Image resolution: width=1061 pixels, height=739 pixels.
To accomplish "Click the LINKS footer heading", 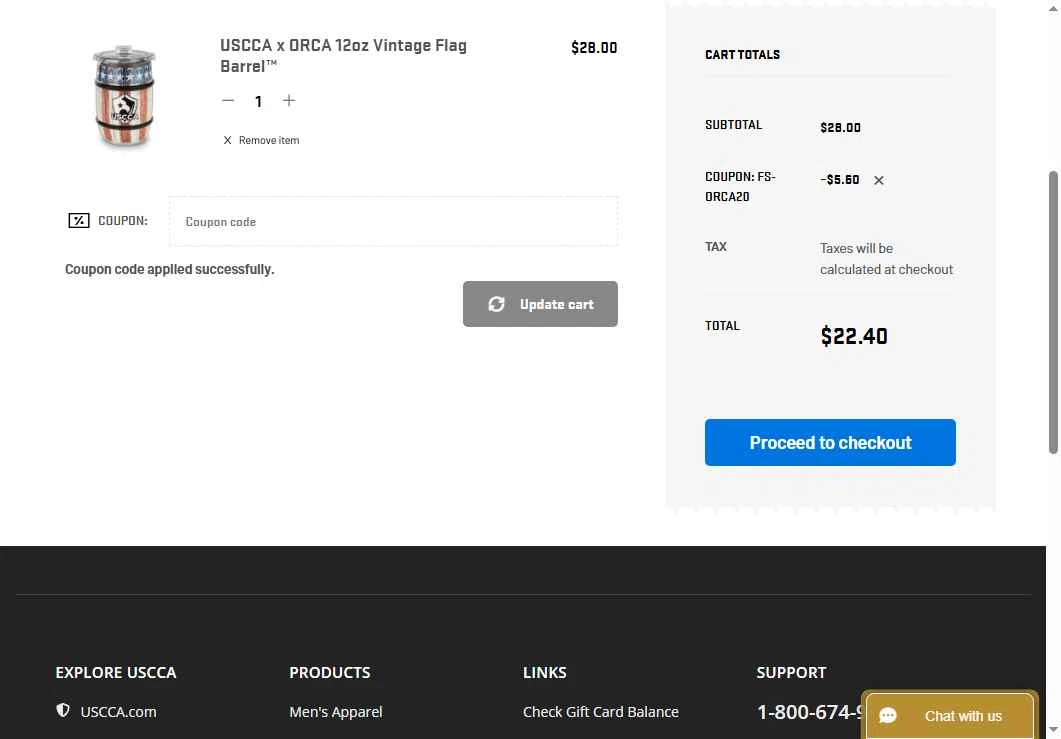I will [x=545, y=673].
